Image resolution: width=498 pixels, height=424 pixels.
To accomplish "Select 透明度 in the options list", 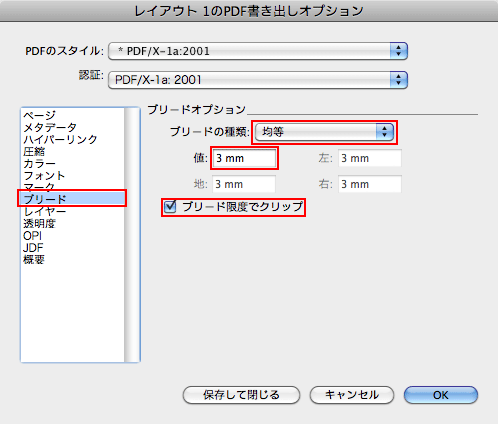I will point(39,223).
